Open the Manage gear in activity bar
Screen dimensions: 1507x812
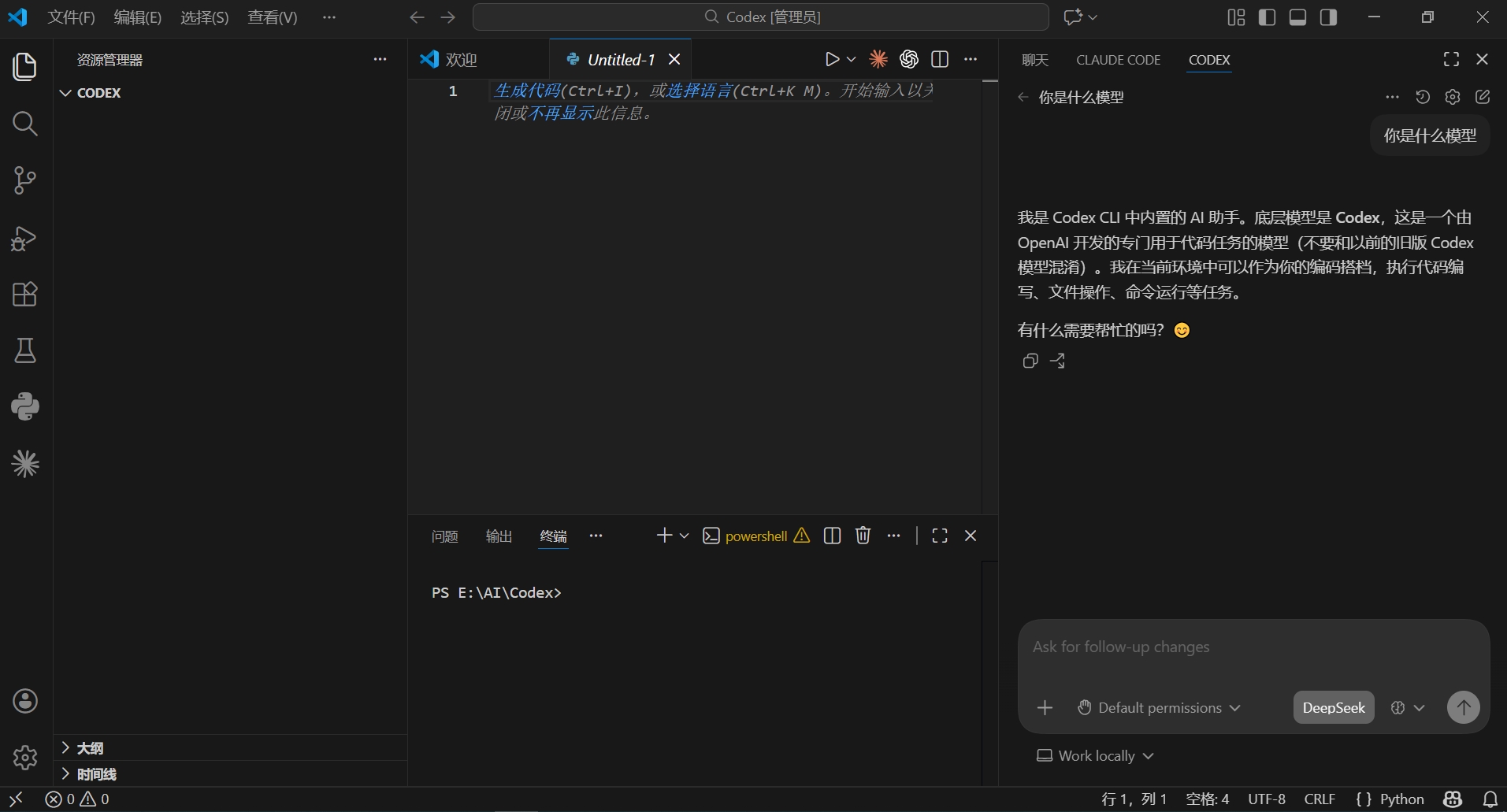25,758
